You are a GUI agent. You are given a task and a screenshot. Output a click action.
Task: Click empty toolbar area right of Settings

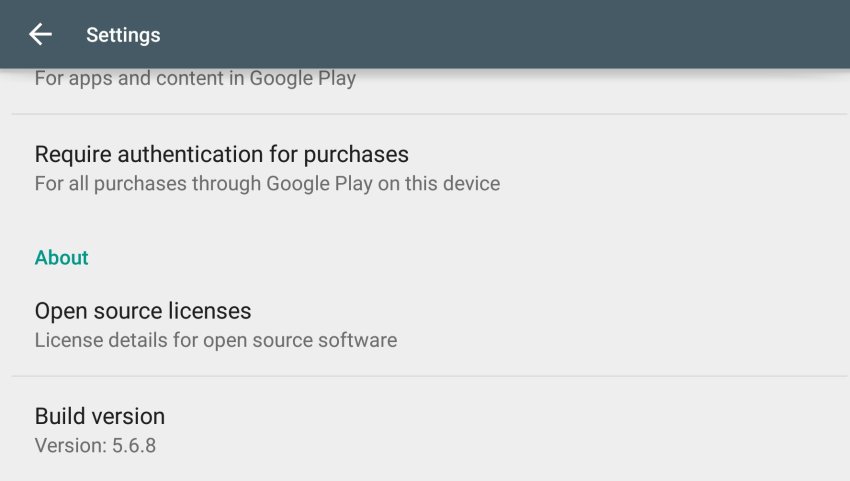click(500, 35)
